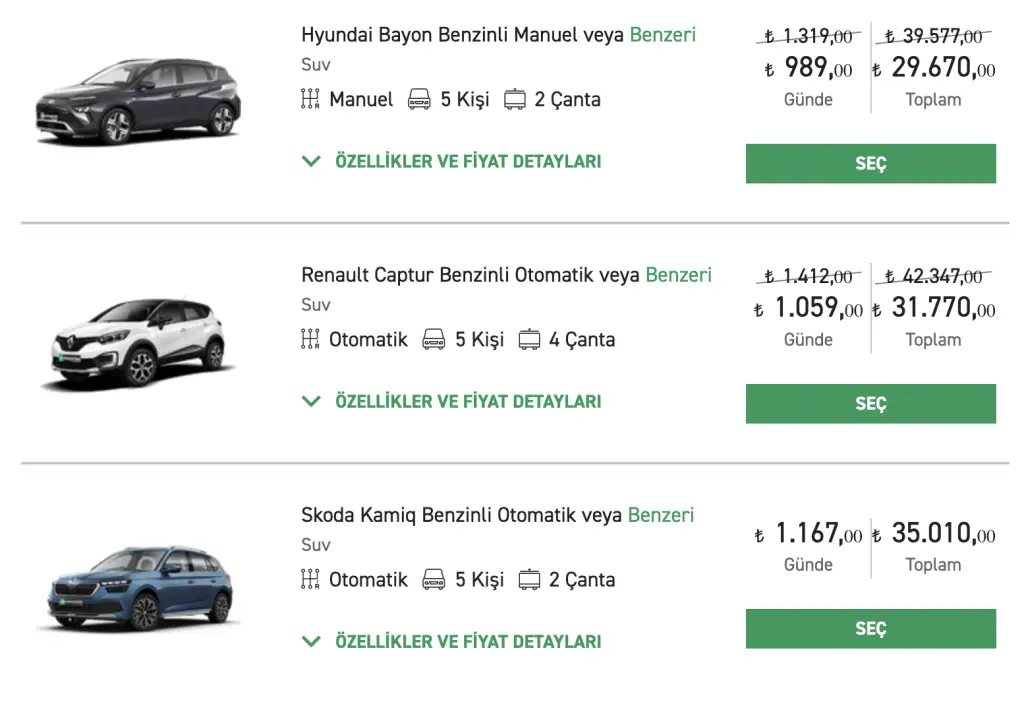Select the Skoda Kamiq with SEÇ button
The width and height of the screenshot is (1024, 702).
pyautogui.click(x=870, y=628)
